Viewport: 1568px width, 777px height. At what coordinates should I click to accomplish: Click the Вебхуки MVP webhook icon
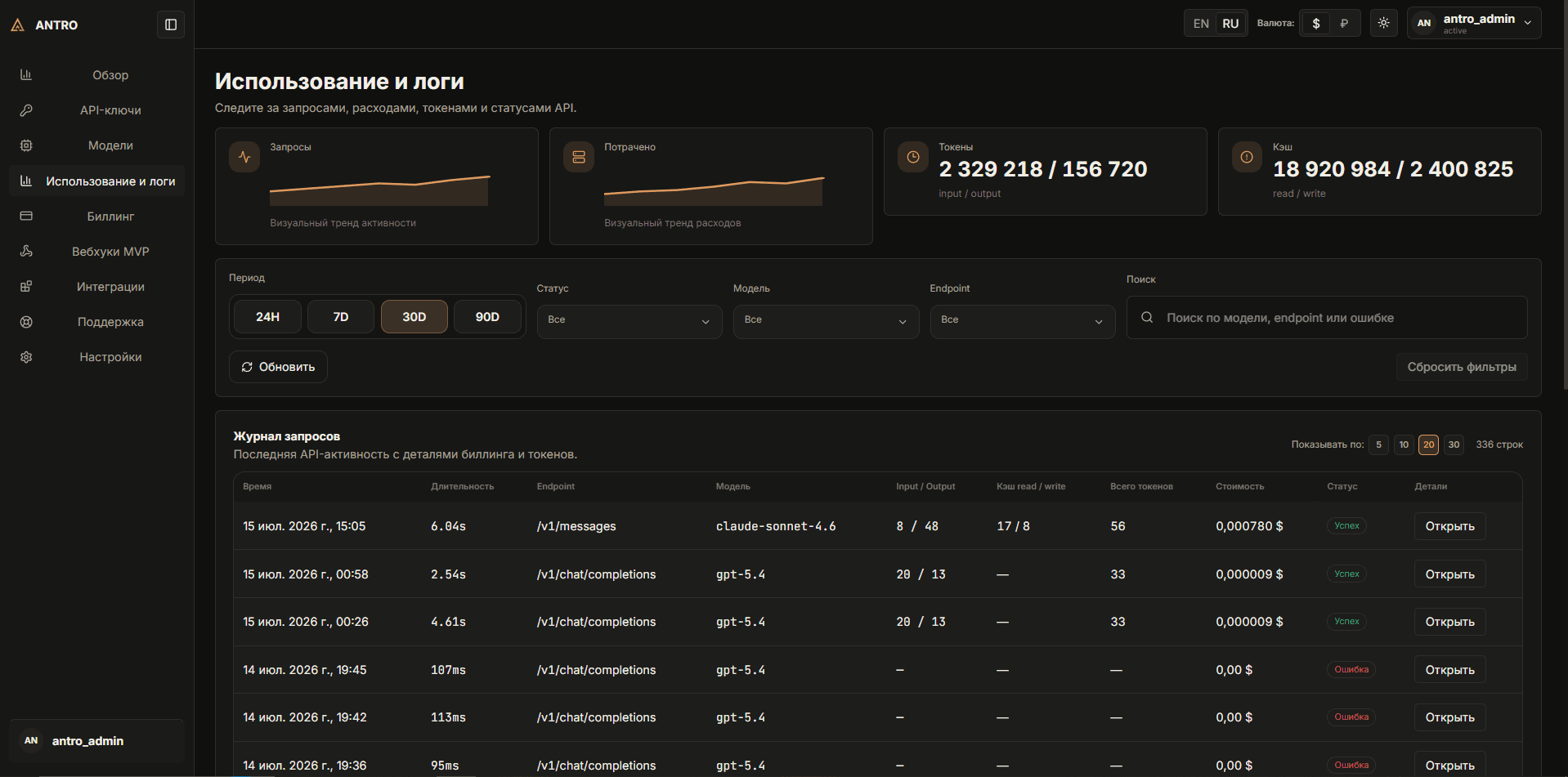click(26, 252)
